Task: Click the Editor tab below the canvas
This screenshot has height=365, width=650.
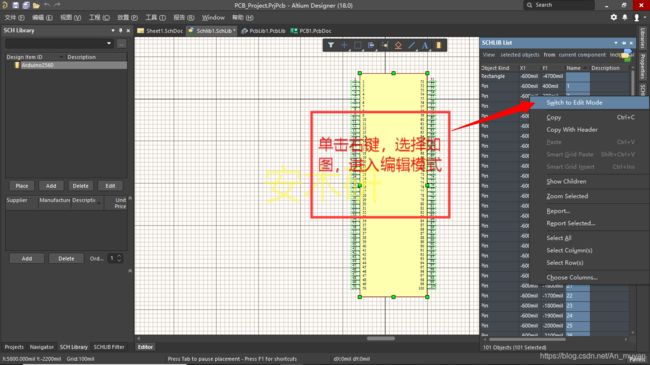Action: pyautogui.click(x=145, y=347)
